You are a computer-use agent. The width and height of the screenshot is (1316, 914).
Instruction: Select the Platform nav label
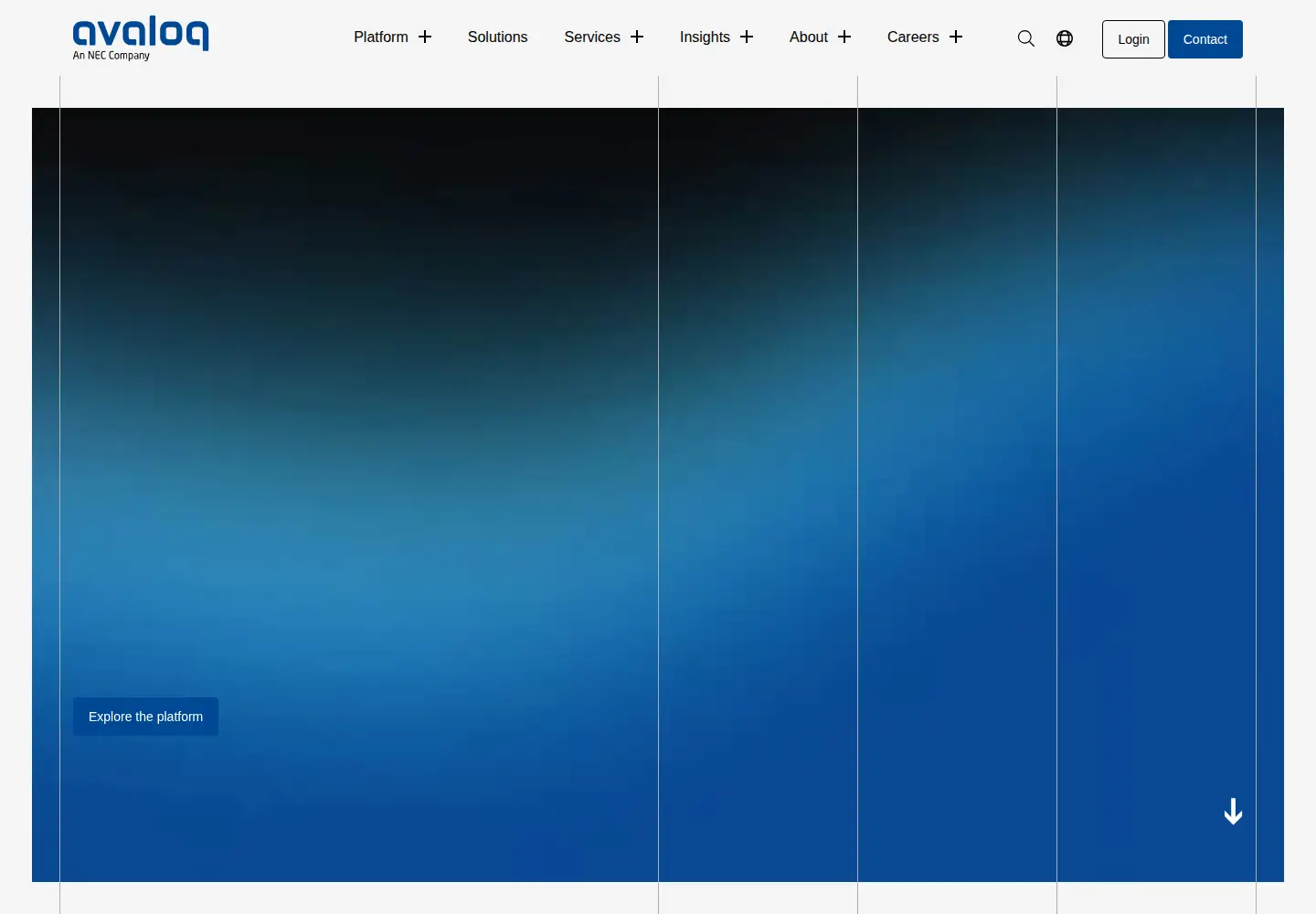tap(381, 37)
